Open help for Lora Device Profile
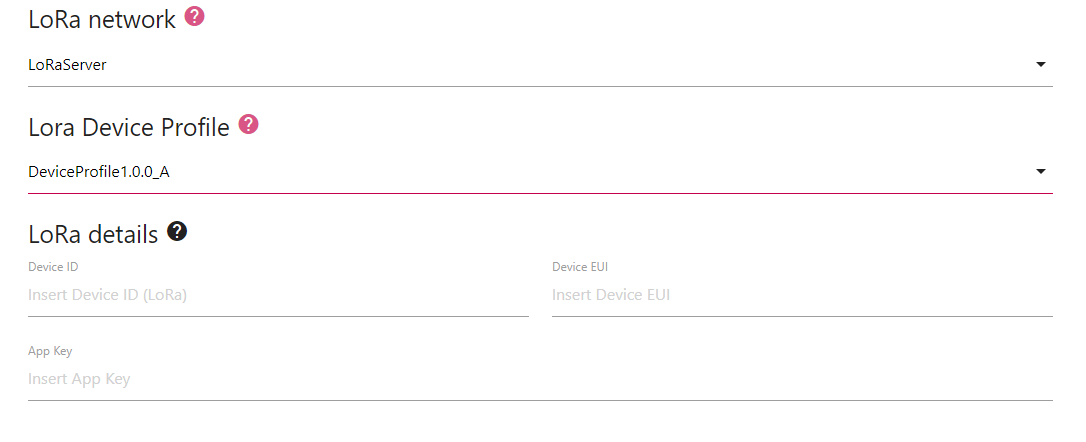Viewport: 1086px width, 442px height. 249,125
